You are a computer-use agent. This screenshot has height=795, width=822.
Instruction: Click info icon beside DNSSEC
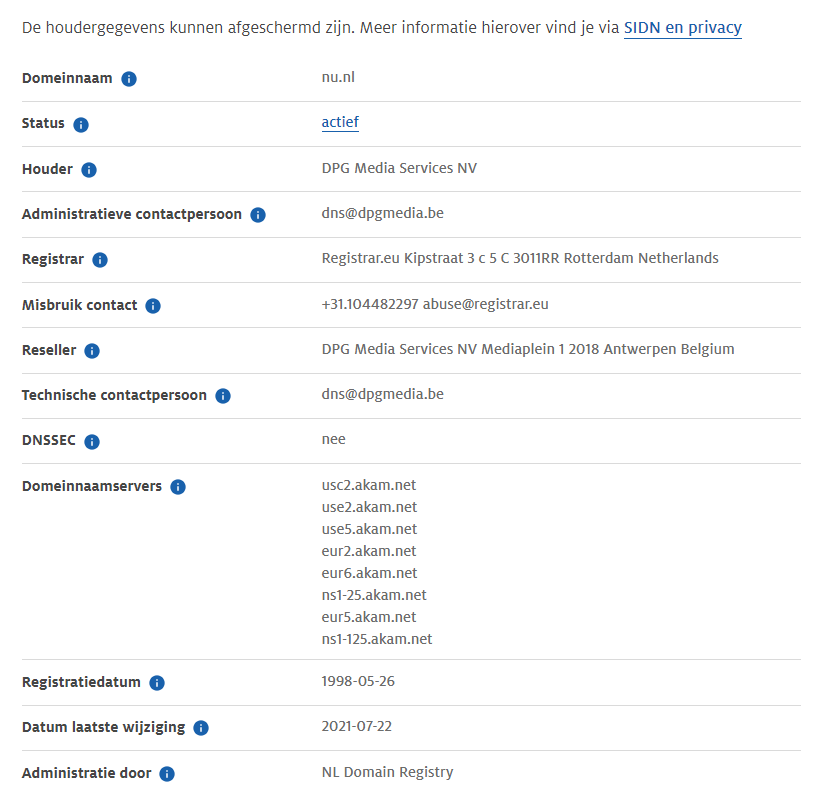[x=92, y=441]
